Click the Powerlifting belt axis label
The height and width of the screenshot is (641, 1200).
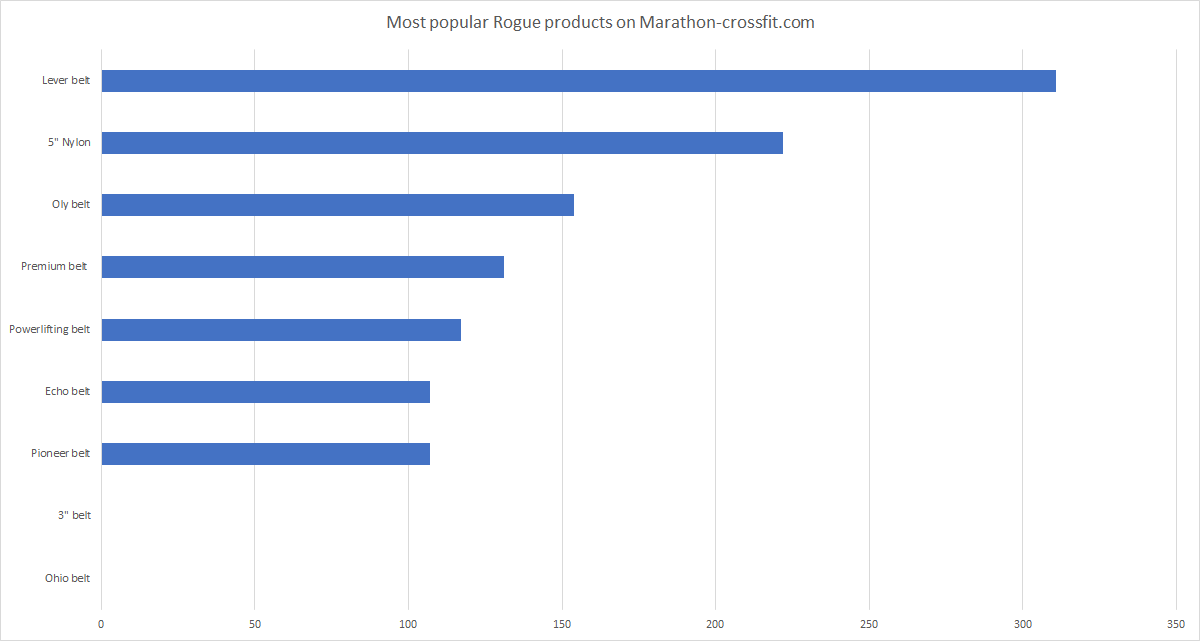pos(50,329)
